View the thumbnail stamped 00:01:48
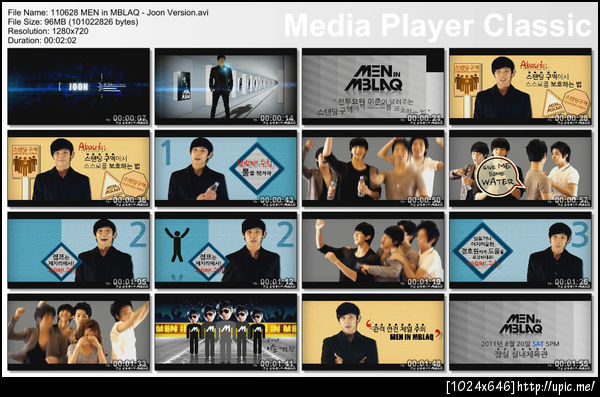 click(x=373, y=332)
